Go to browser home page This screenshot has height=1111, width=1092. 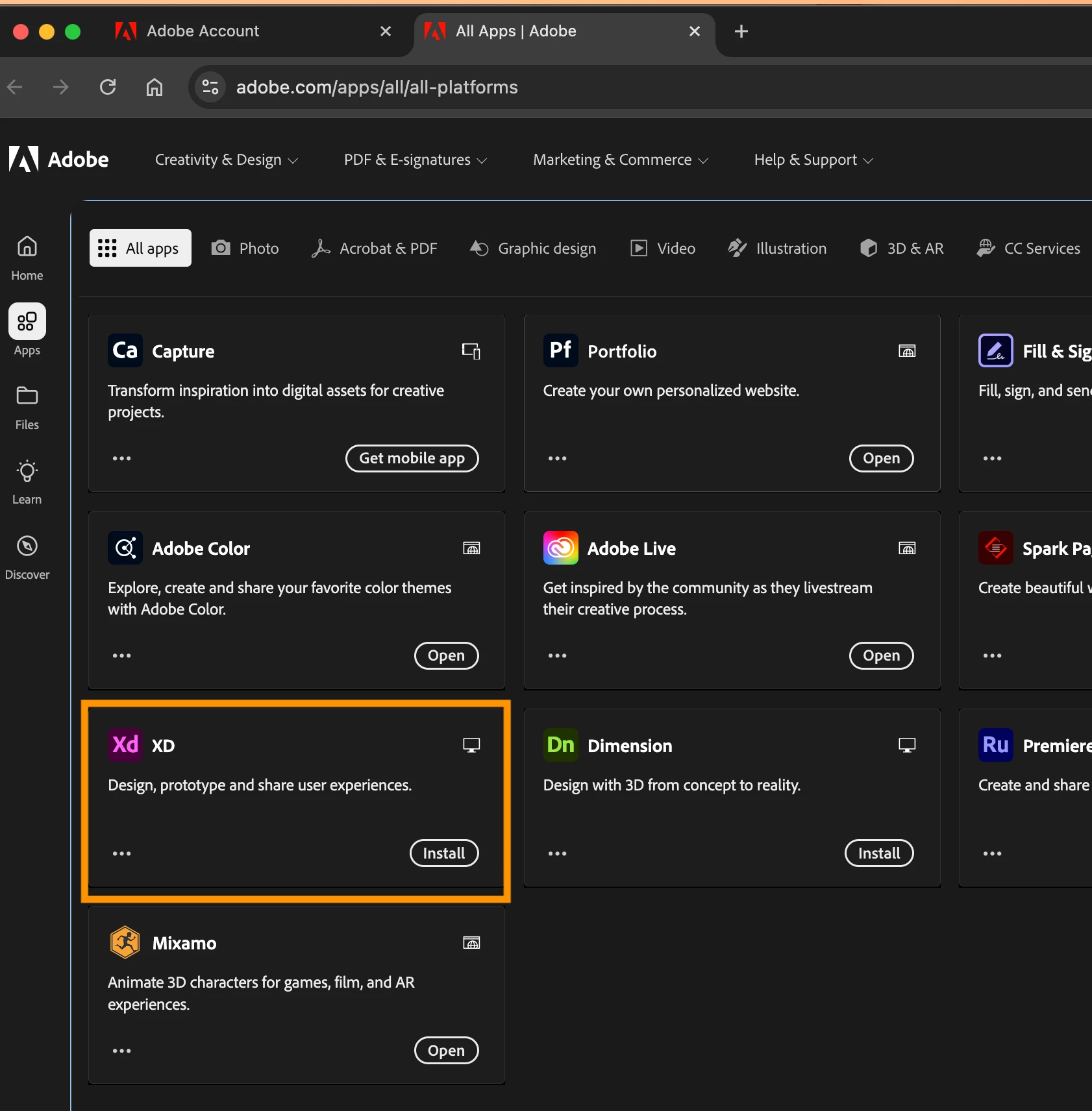[x=155, y=87]
